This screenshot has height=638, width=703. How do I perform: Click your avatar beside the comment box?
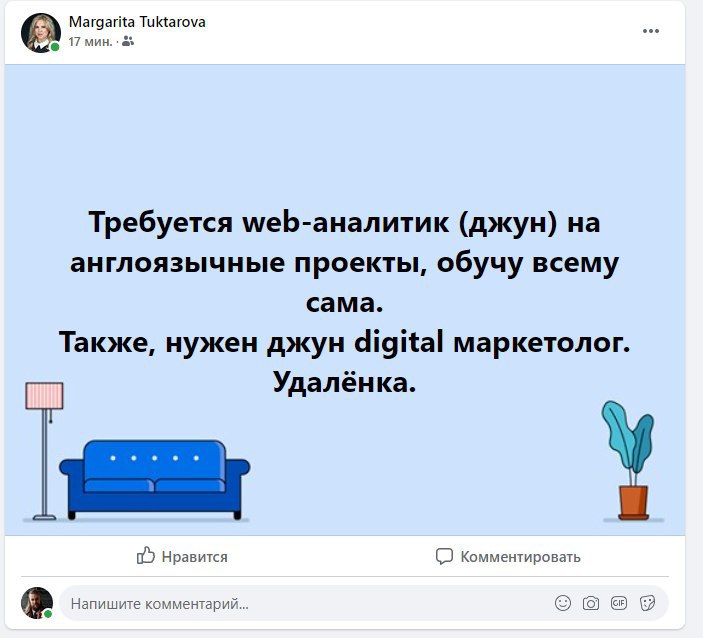[x=37, y=603]
